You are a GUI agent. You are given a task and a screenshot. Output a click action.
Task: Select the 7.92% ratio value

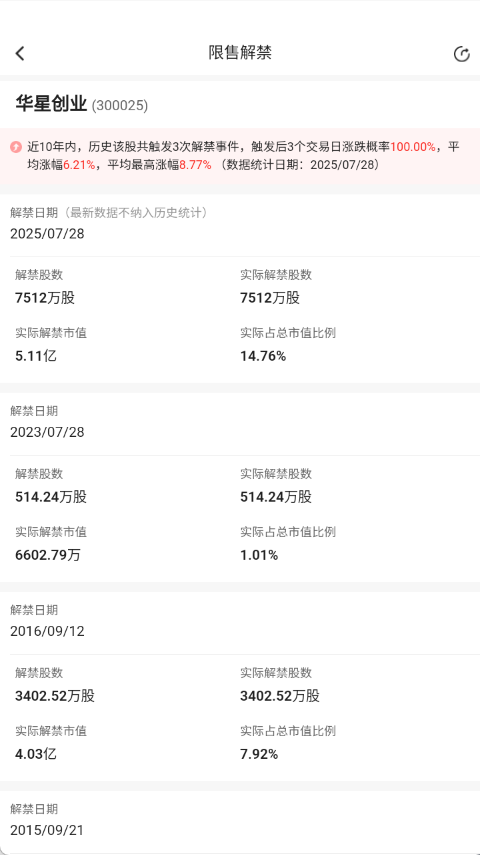pos(259,754)
